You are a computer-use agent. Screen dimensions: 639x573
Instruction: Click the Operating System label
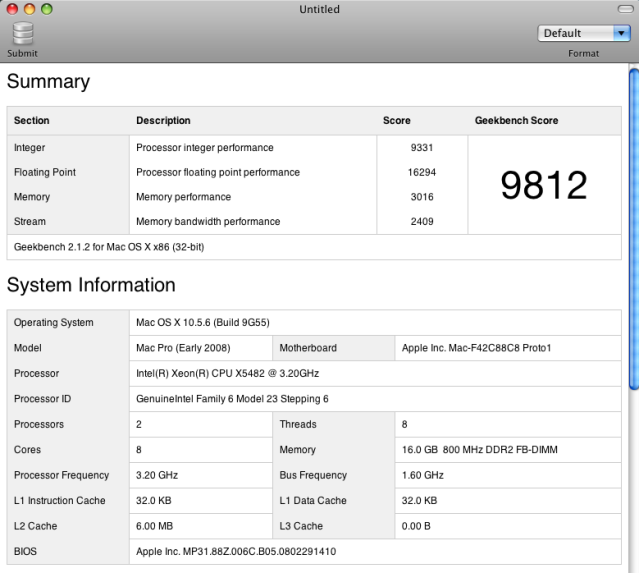[x=53, y=322]
